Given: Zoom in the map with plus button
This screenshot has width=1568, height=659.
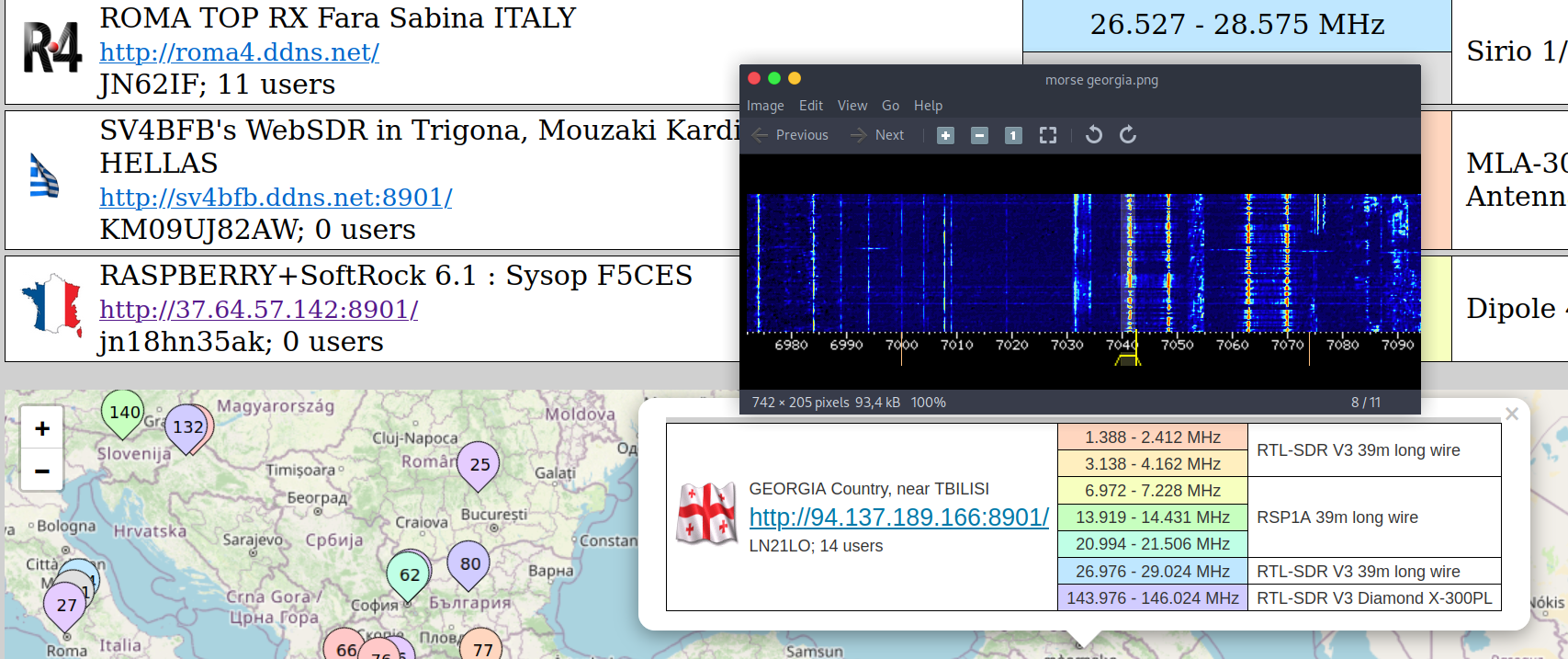Looking at the screenshot, I should click(42, 428).
